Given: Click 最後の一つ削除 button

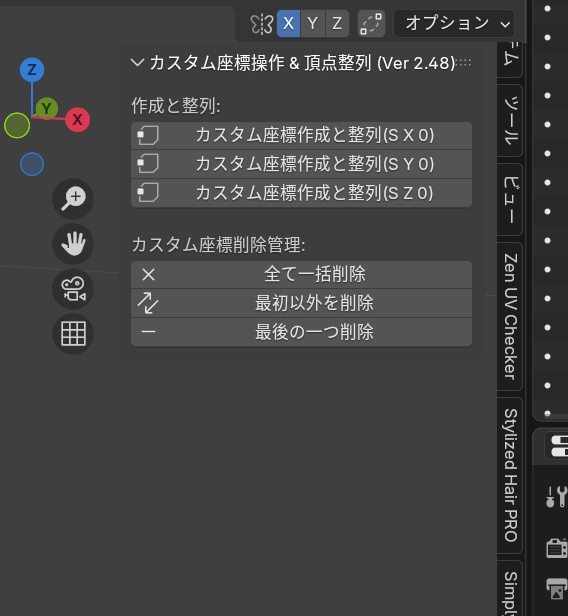Looking at the screenshot, I should tap(301, 332).
